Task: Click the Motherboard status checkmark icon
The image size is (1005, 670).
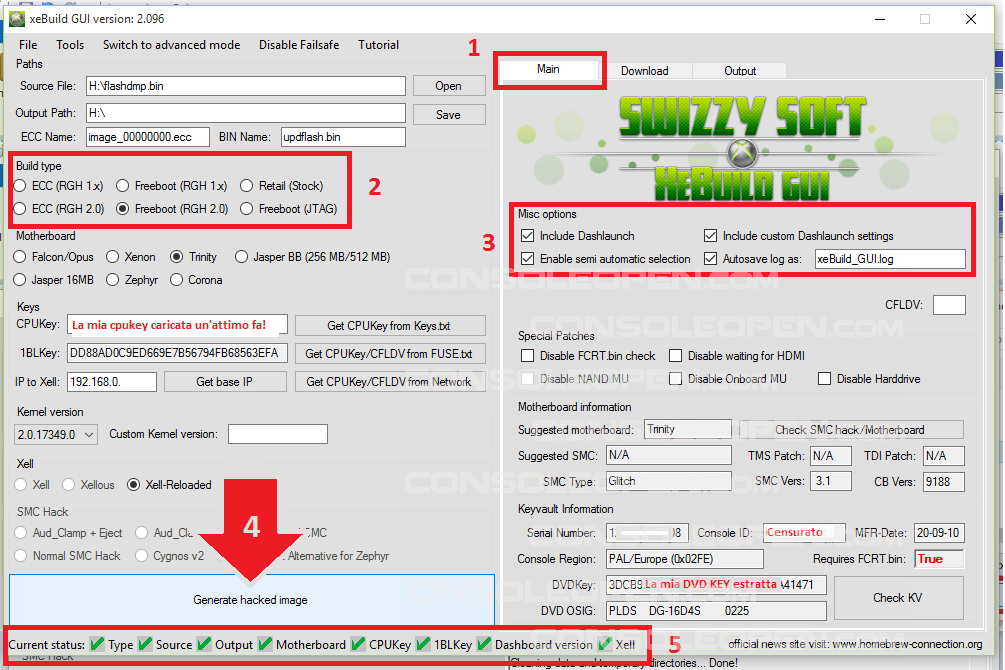Action: coord(265,644)
